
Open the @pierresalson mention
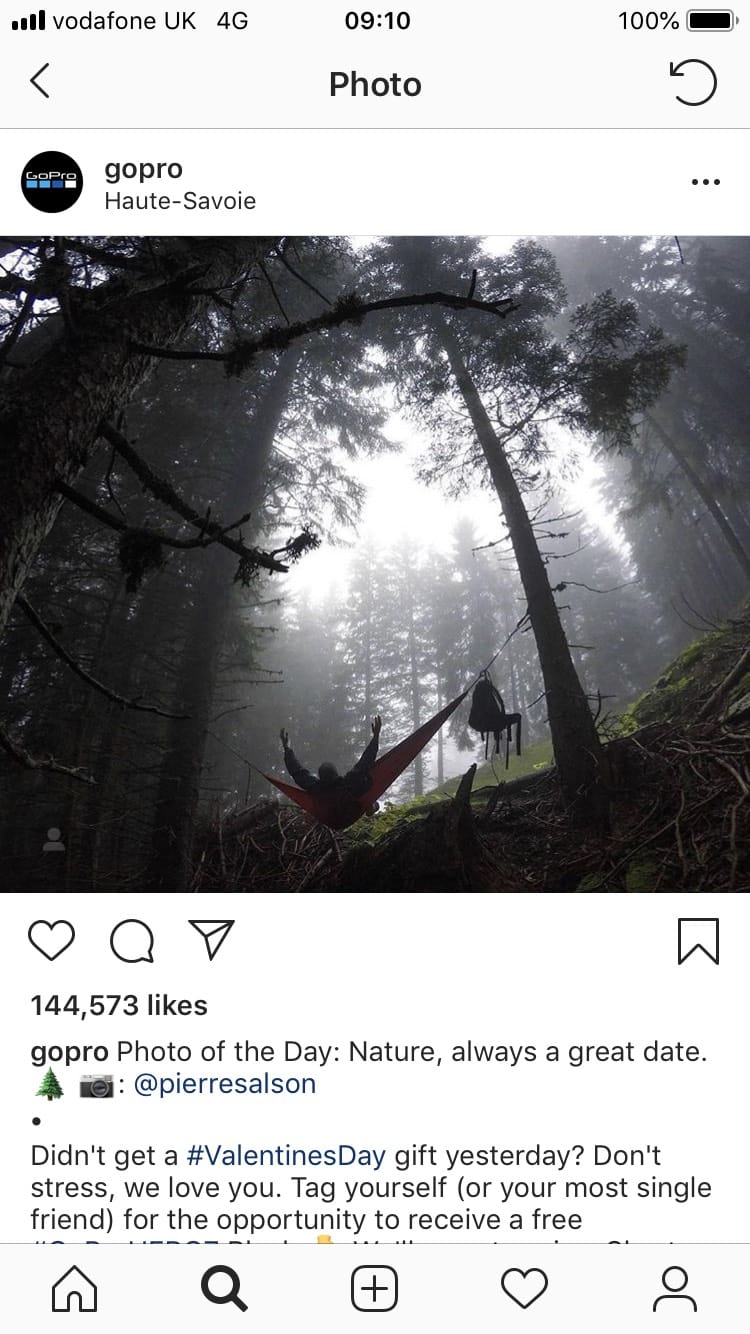[x=225, y=1084]
